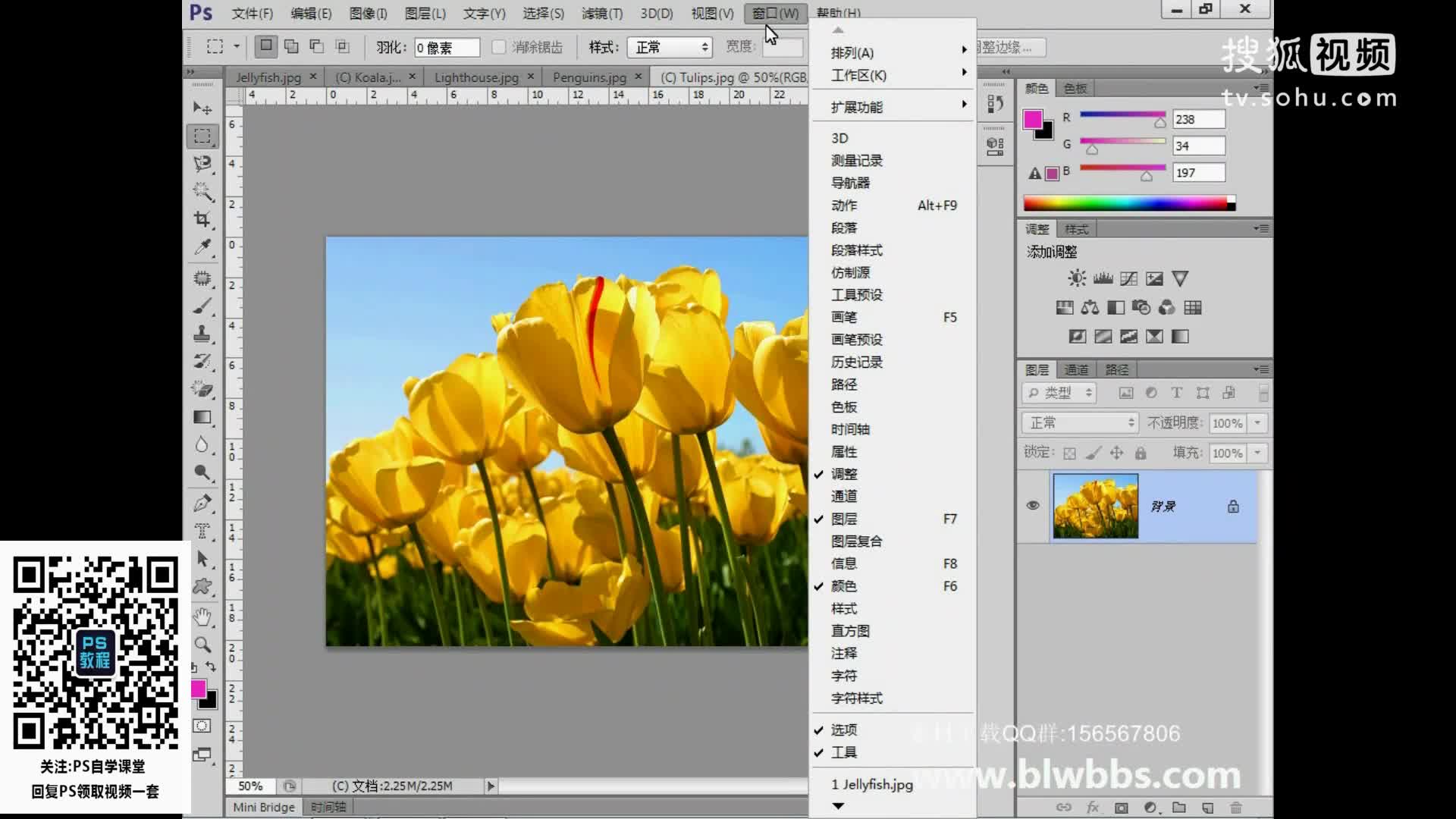Select the Move tool

pos(202,108)
